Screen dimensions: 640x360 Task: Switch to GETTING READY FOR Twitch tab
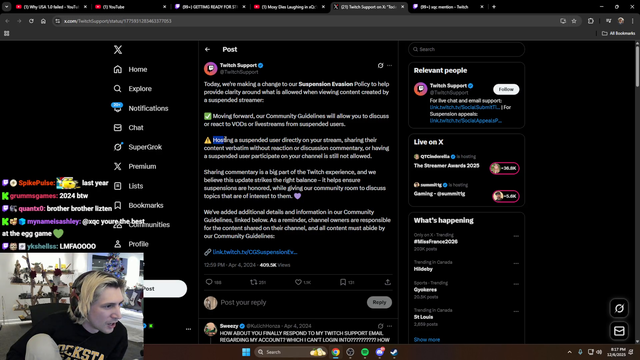pos(209,7)
